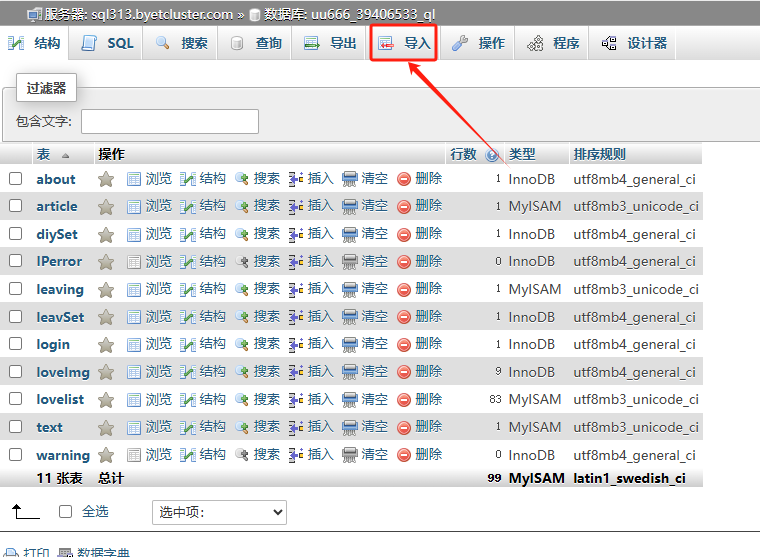760x557 pixels.
Task: Click insert icon in login row
Action: 296,344
